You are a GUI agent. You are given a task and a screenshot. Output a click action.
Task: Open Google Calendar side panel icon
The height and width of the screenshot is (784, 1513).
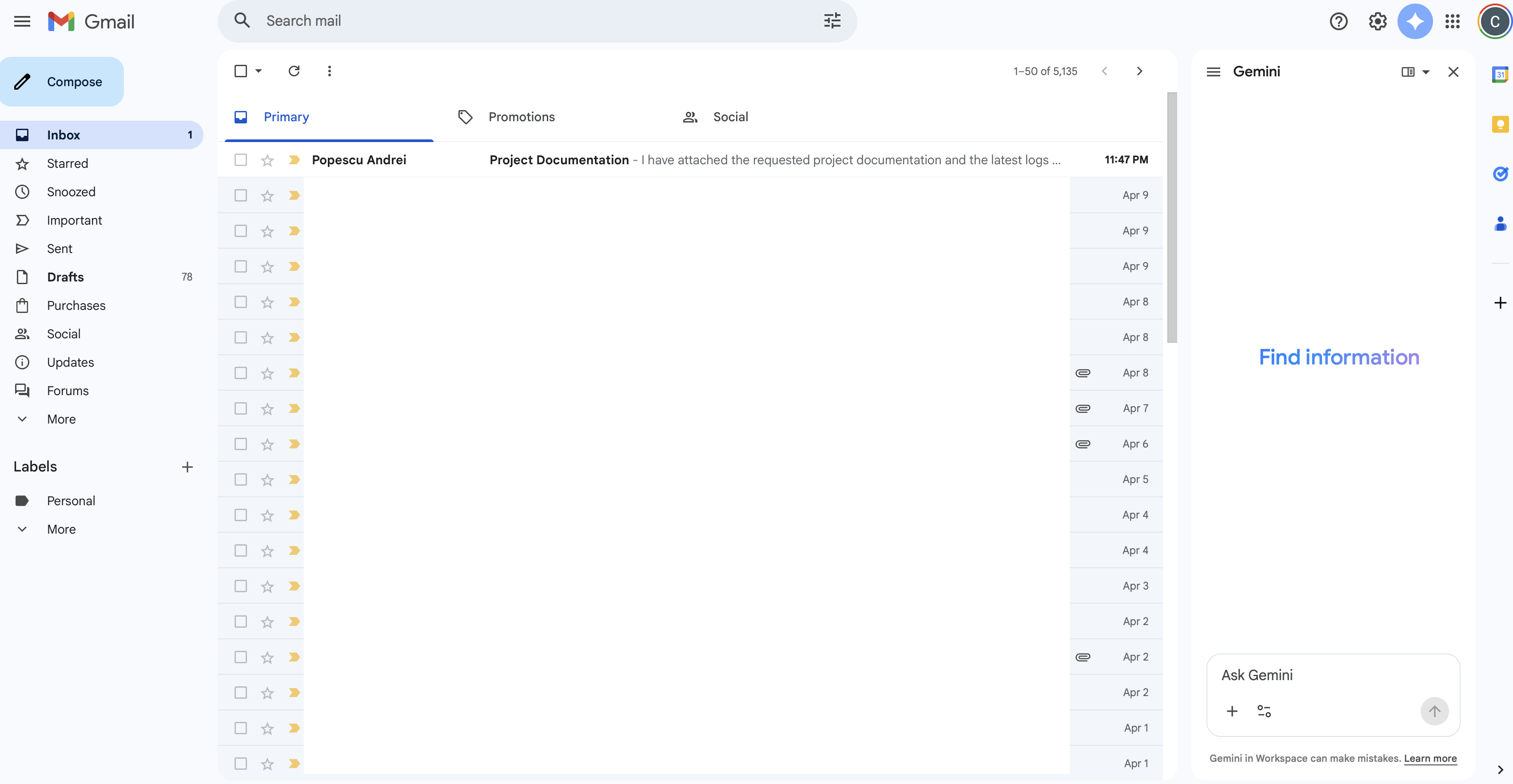point(1500,75)
